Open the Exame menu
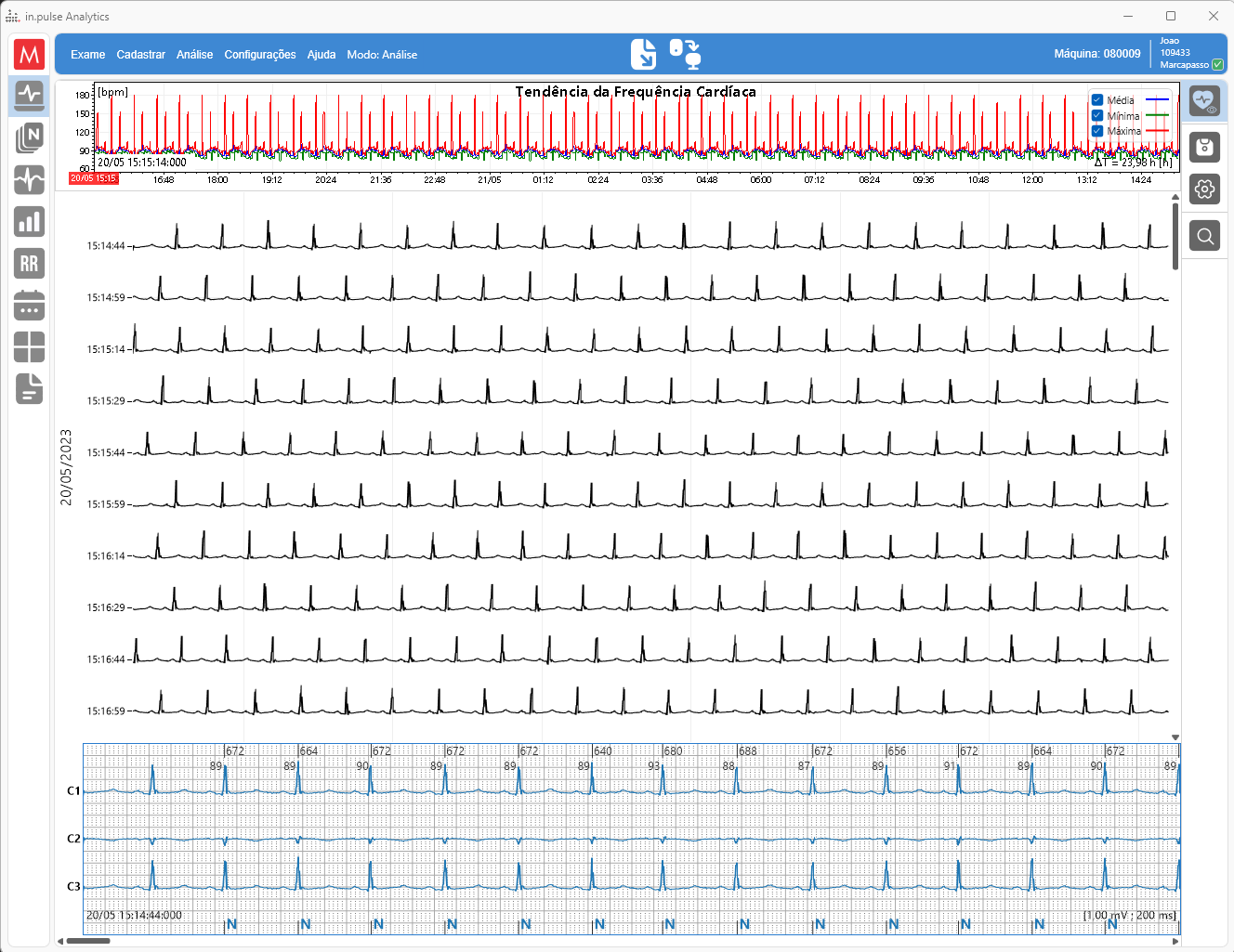Viewport: 1234px width, 952px height. point(87,54)
